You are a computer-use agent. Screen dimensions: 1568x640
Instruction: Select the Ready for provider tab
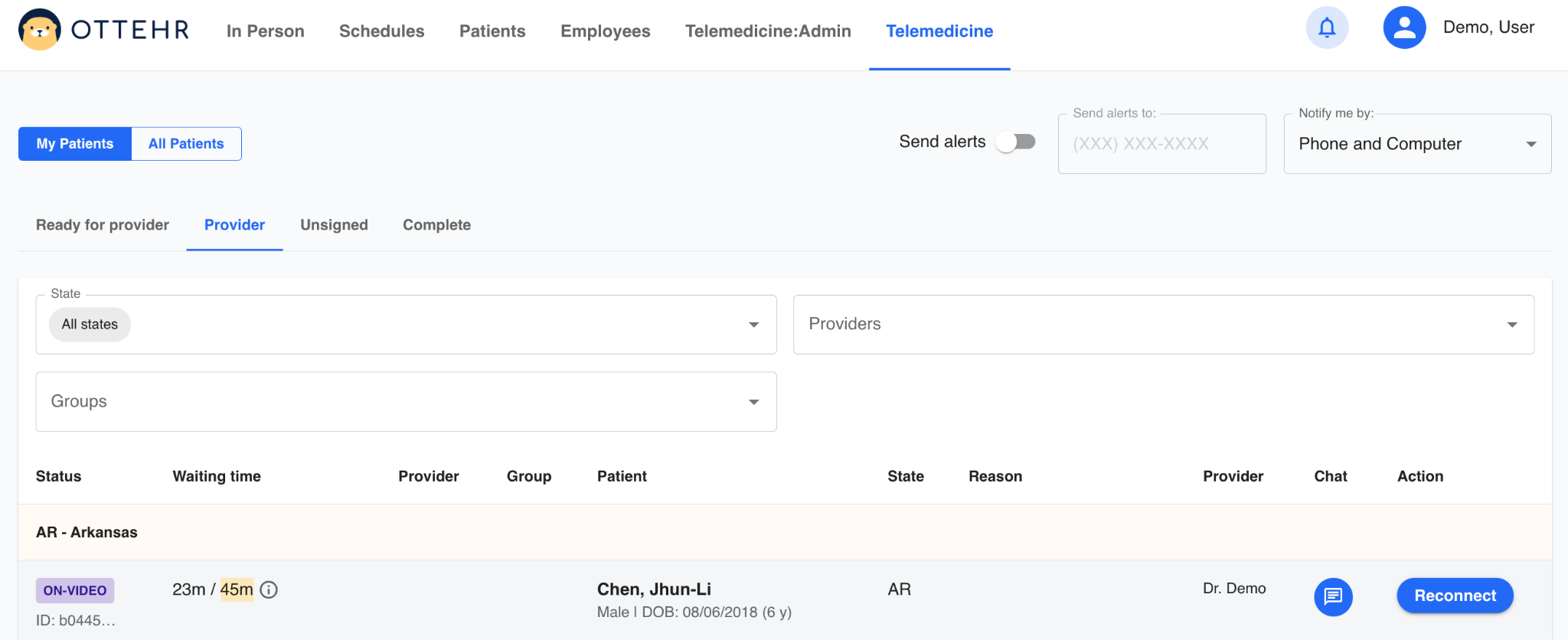(x=103, y=225)
